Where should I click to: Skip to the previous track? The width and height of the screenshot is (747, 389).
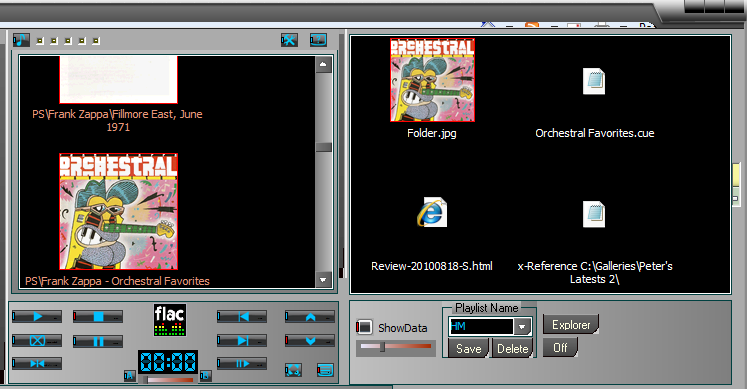pos(242,316)
